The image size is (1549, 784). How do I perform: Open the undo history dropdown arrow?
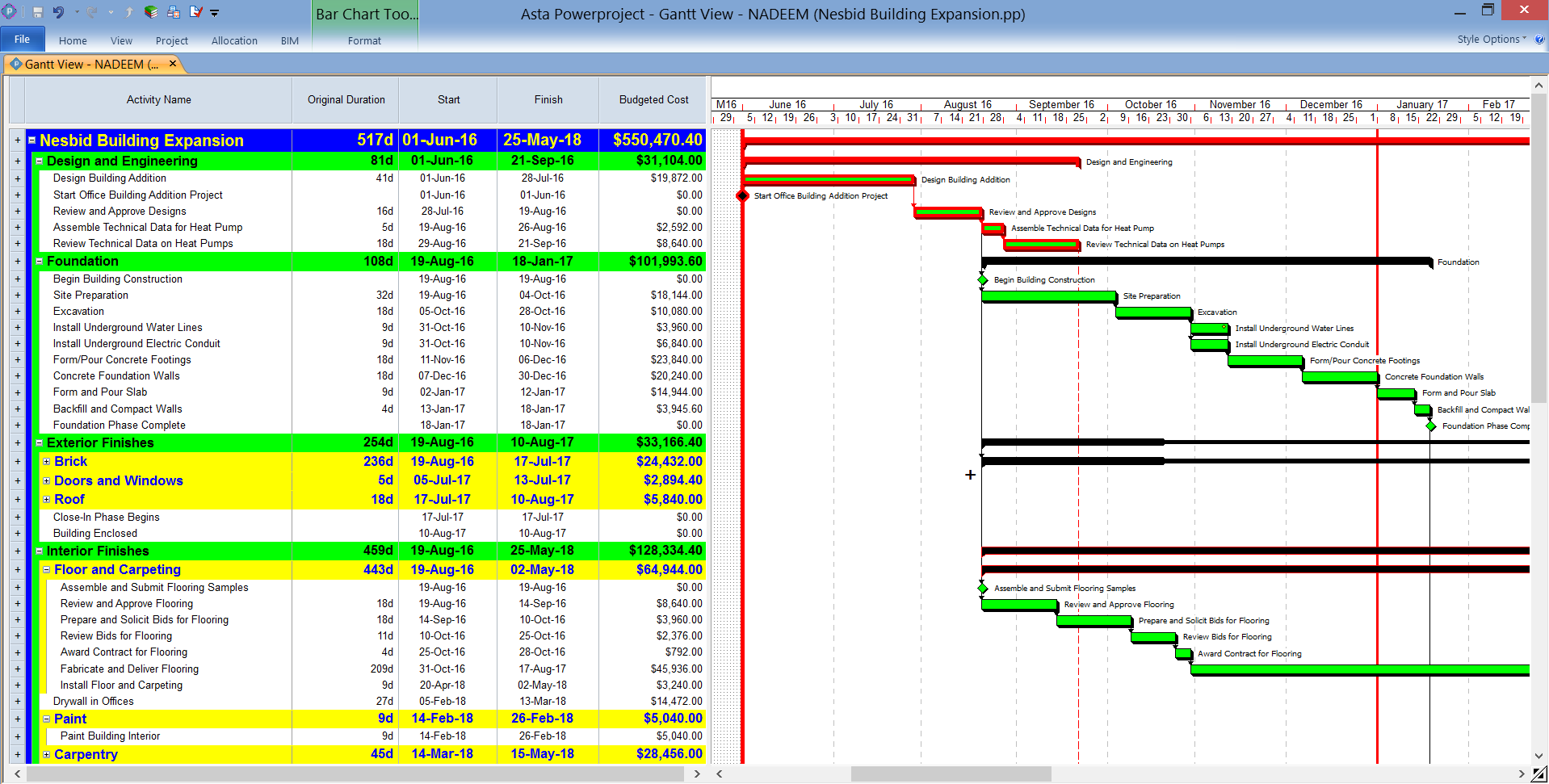(x=77, y=12)
